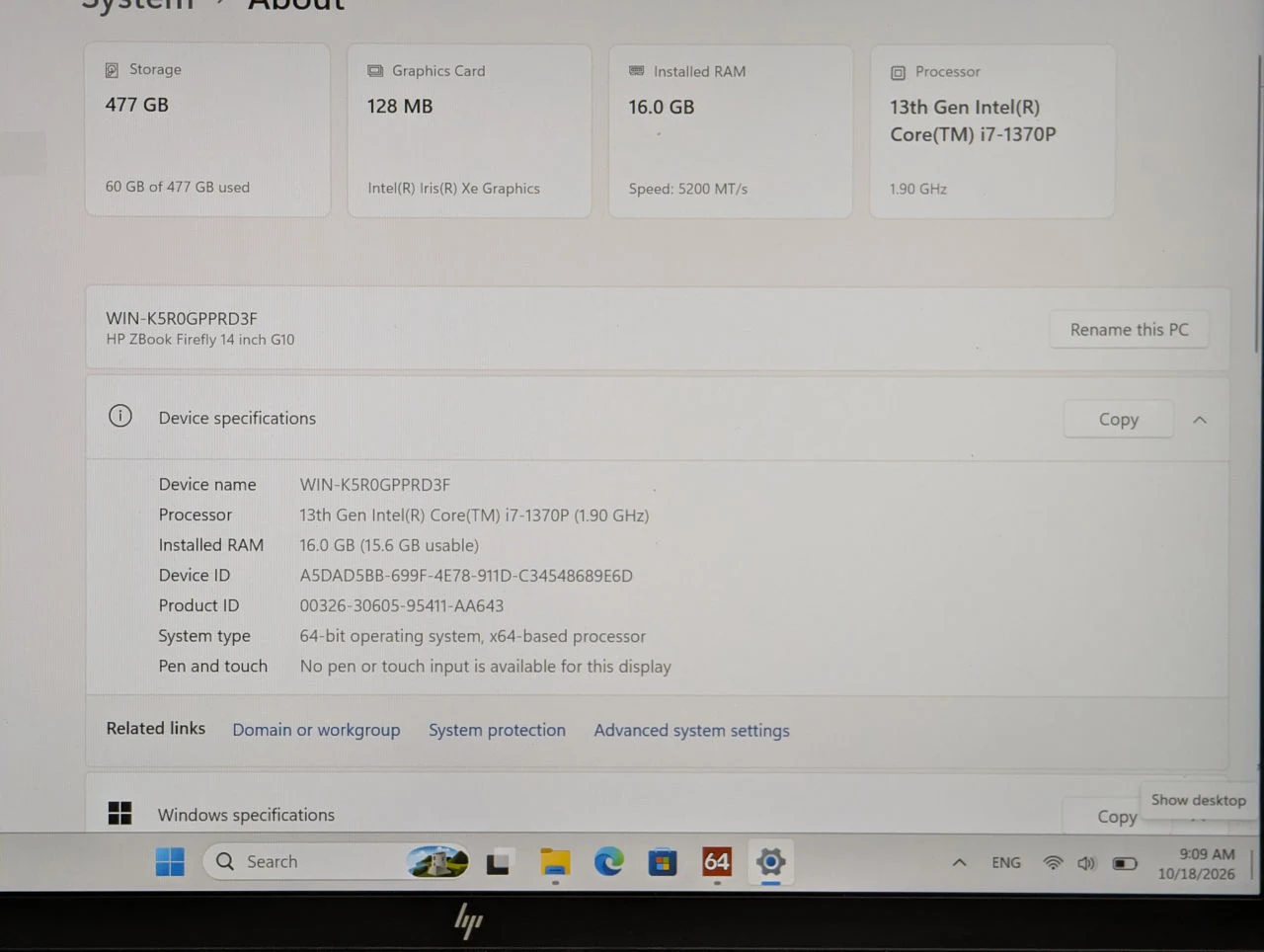The image size is (1264, 952).
Task: Click the processor value 13th Gen Intel(R) Core(TM) i7-1370P (1.90 GHz)
Action: tap(474, 516)
